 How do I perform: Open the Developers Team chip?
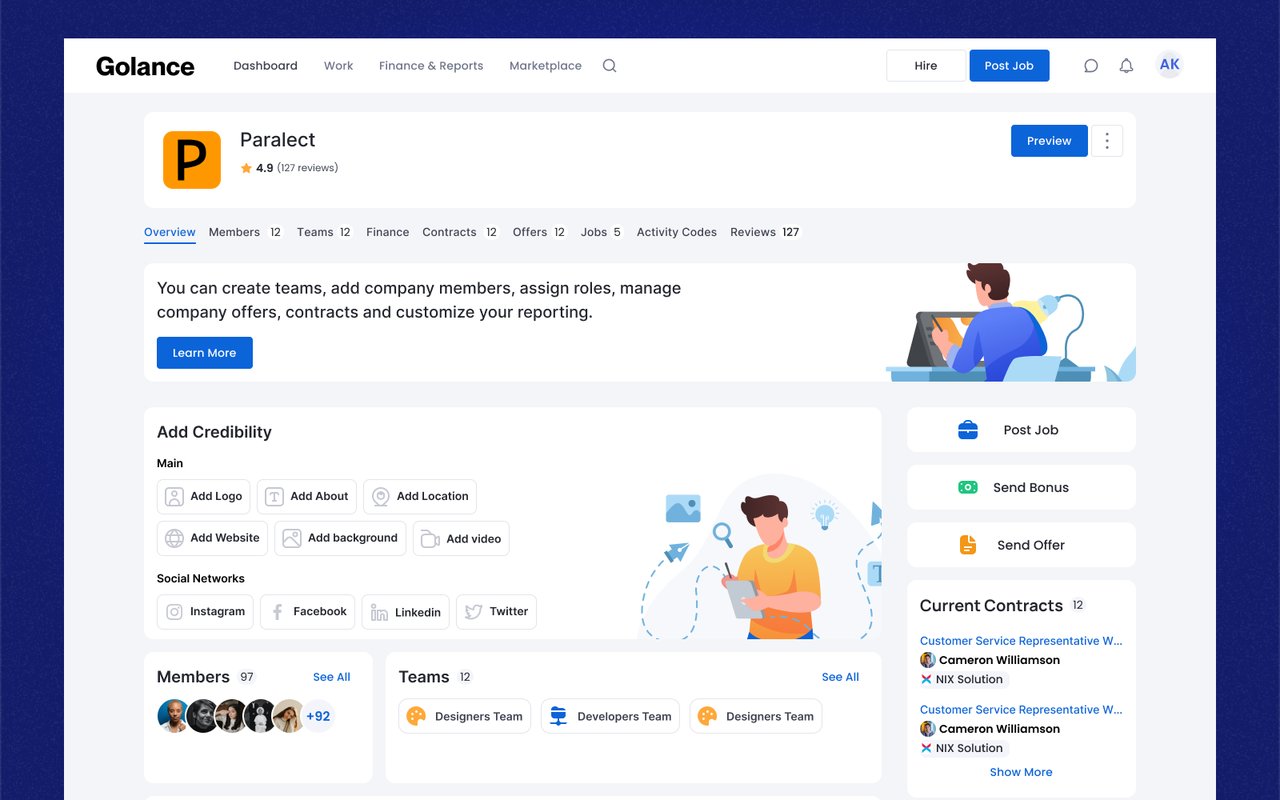(x=610, y=716)
